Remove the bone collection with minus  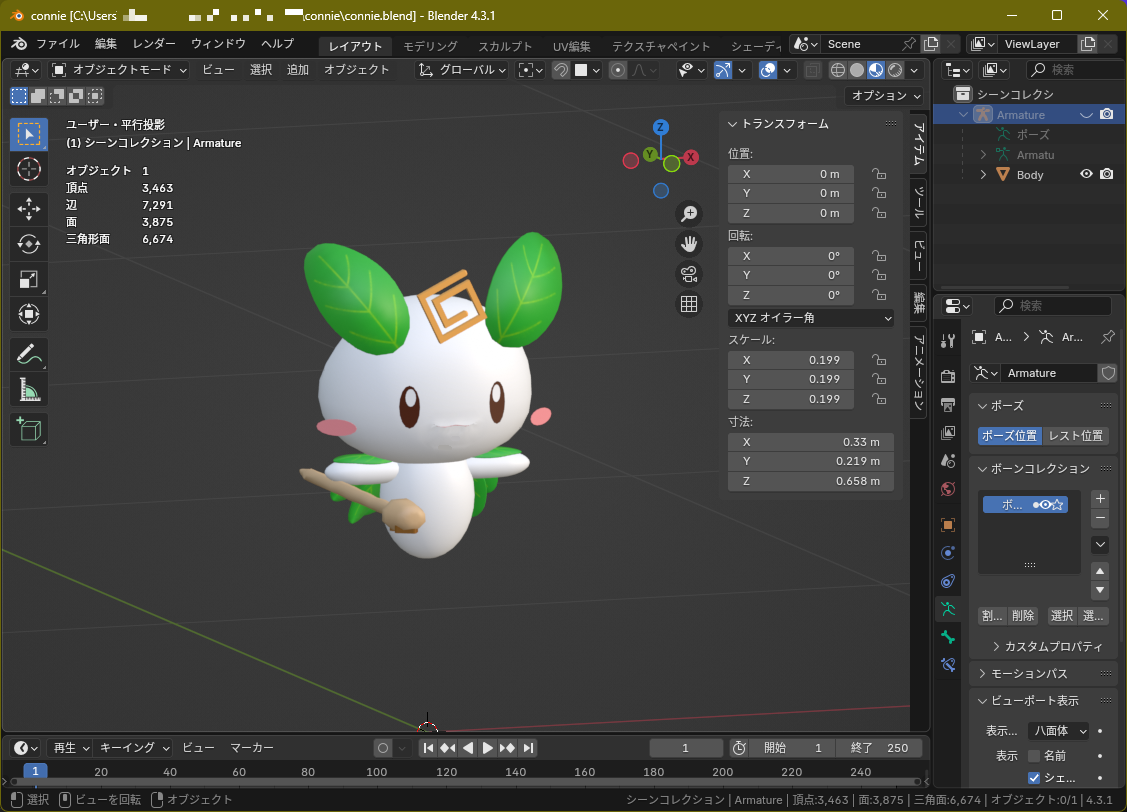1100,518
